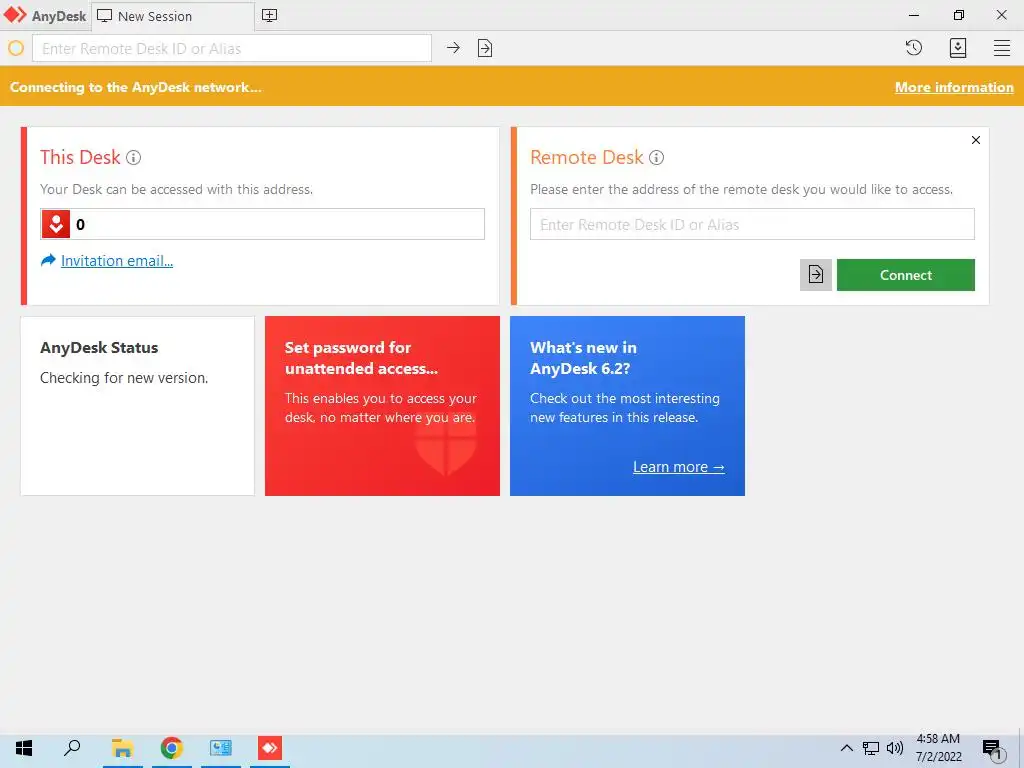Open a new session tab with plus icon

pos(269,16)
